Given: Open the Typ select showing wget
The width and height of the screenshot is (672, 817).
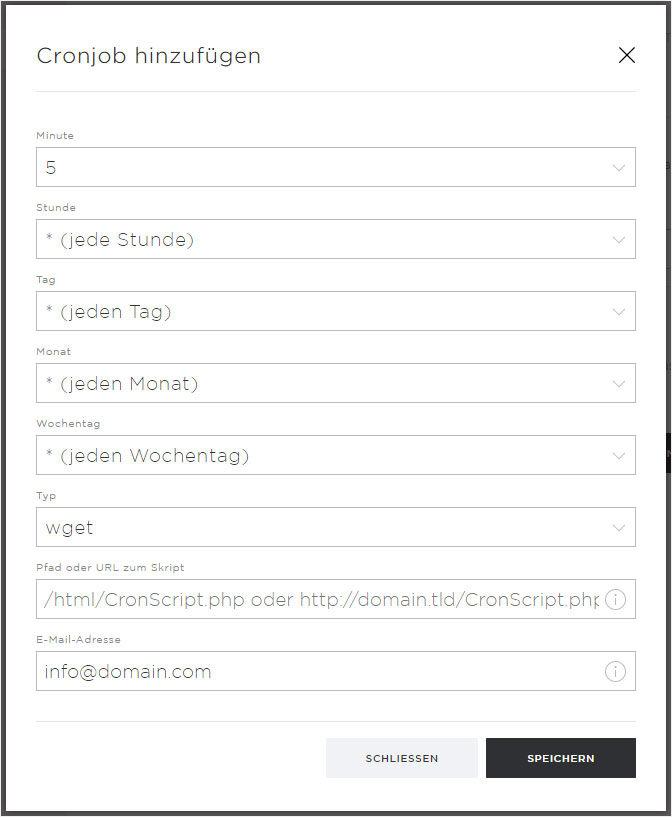Looking at the screenshot, I should (335, 527).
